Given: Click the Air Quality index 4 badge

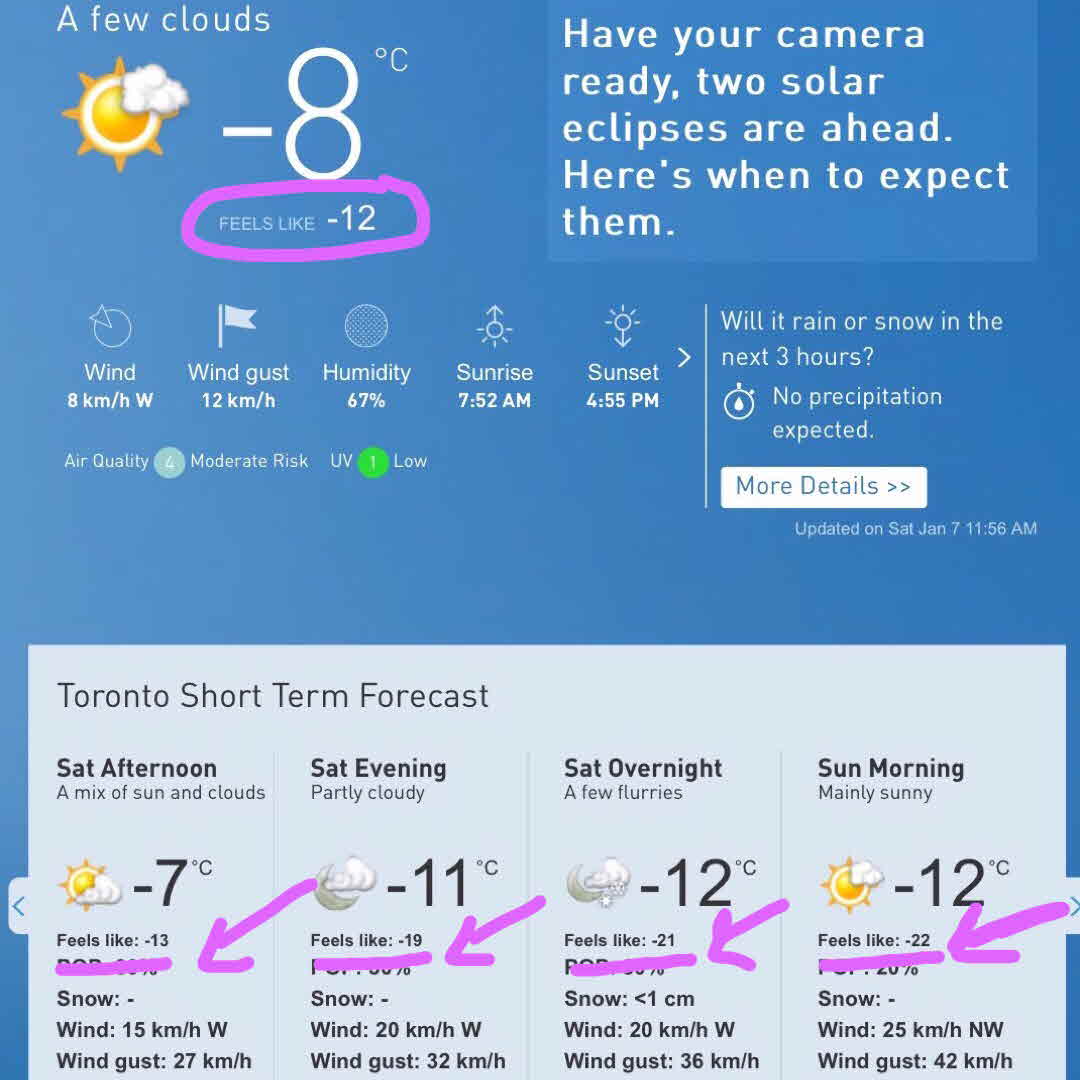Looking at the screenshot, I should click(x=169, y=462).
